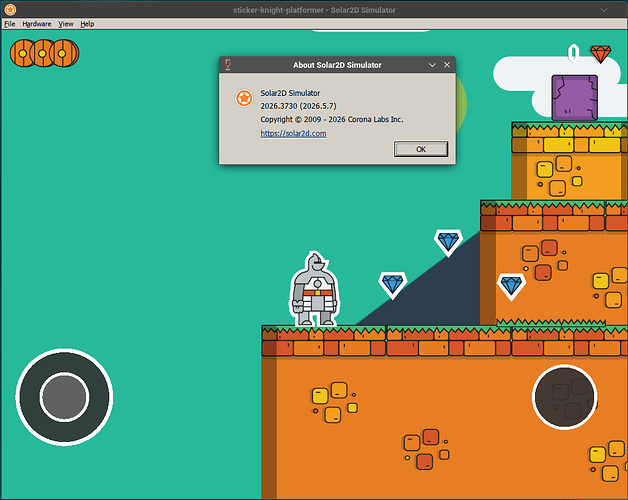Click the OK button in About dialog
628x500 pixels.
pyautogui.click(x=421, y=149)
